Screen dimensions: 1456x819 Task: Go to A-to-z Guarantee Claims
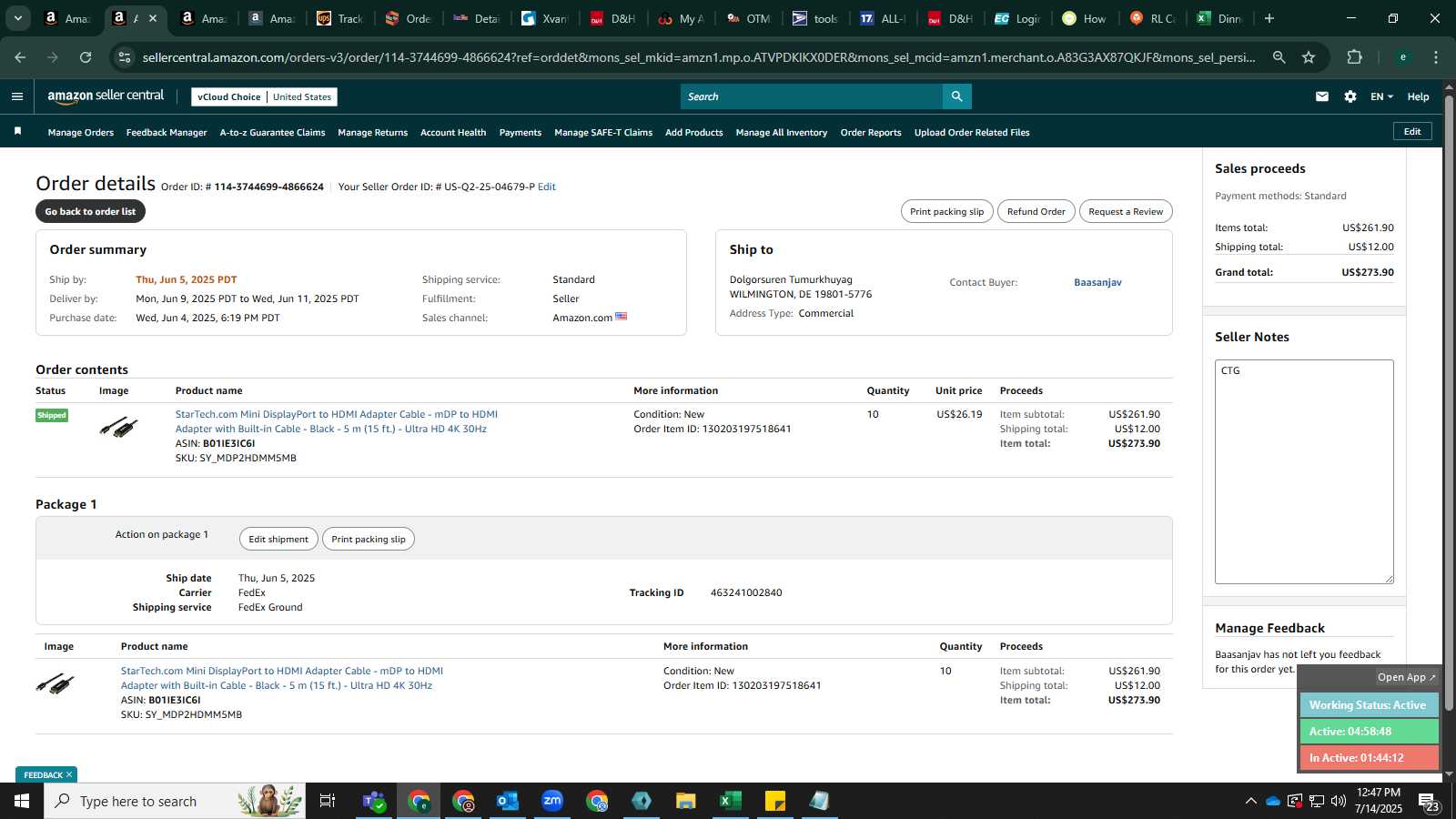[x=272, y=133]
